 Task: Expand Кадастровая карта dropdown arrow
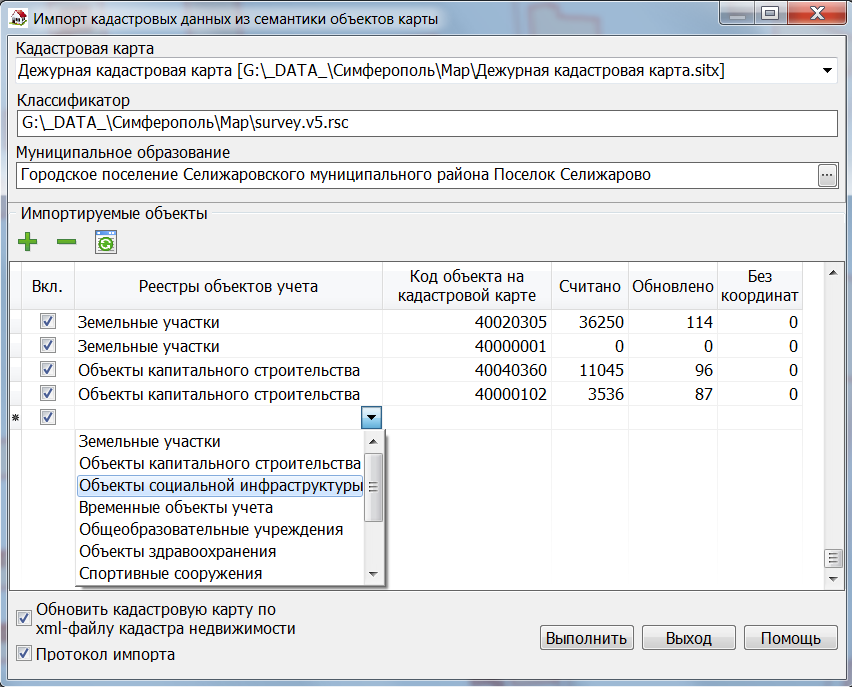[x=826, y=70]
